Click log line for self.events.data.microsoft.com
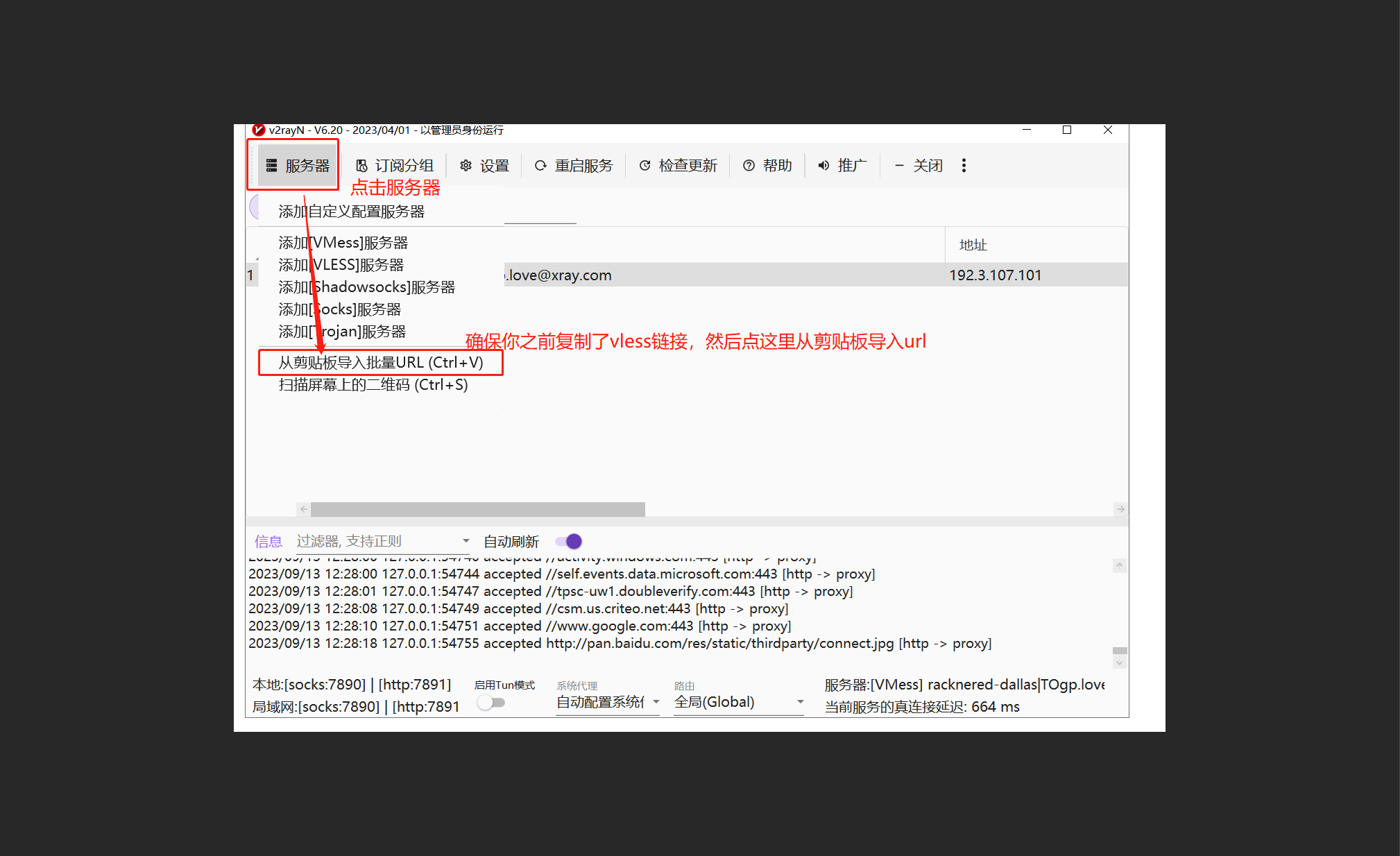1400x856 pixels. coord(562,574)
